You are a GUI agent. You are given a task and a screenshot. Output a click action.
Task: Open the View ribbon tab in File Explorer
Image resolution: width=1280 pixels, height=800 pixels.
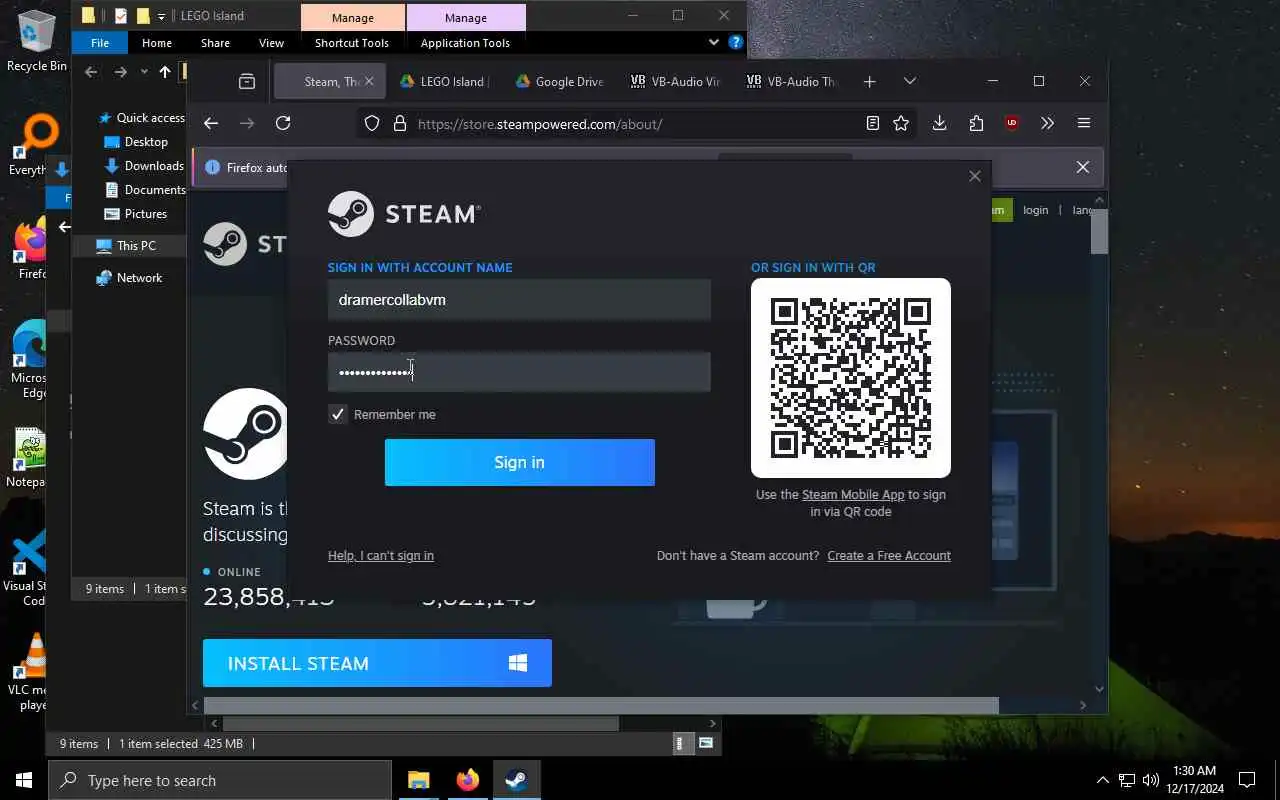click(271, 43)
